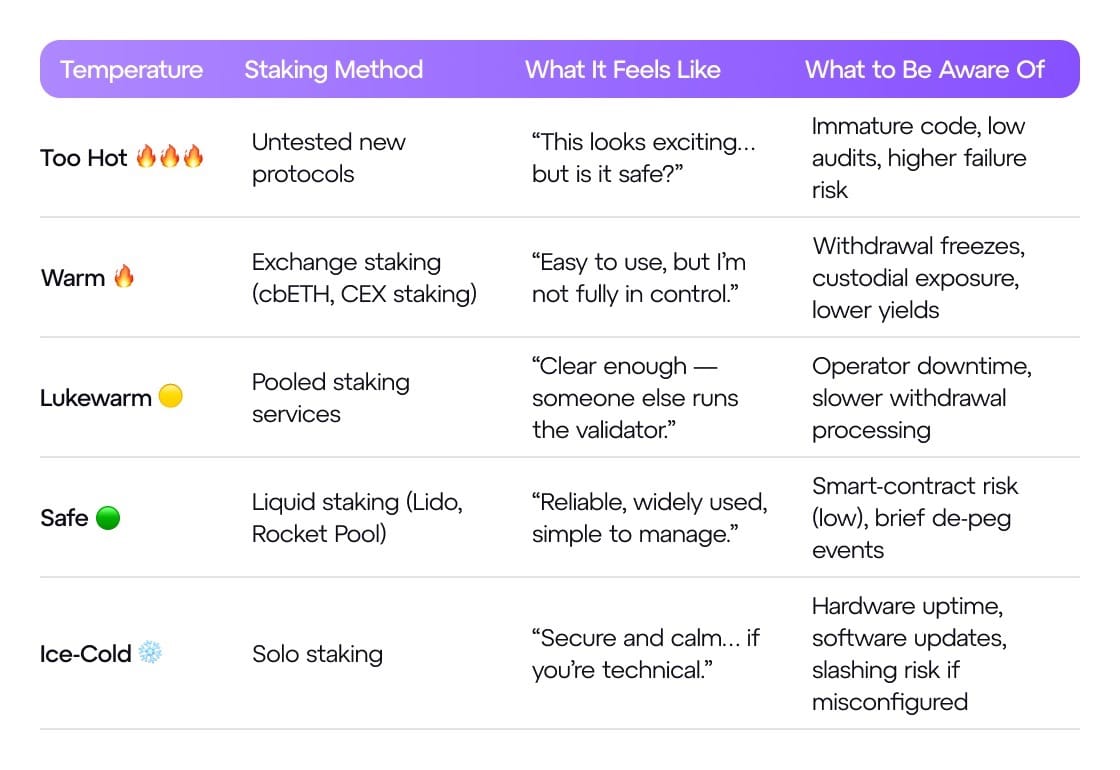Select the Staking Method column header

coord(333,69)
